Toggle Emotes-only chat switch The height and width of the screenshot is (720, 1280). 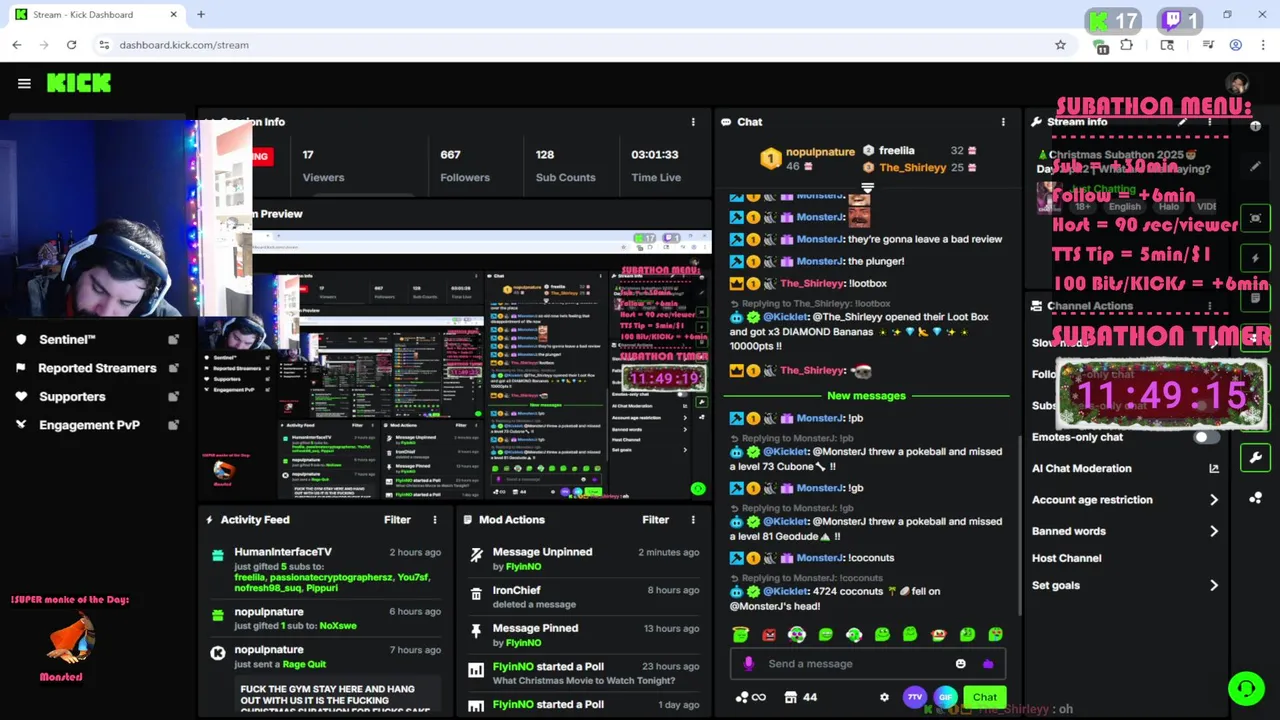tap(1207, 437)
